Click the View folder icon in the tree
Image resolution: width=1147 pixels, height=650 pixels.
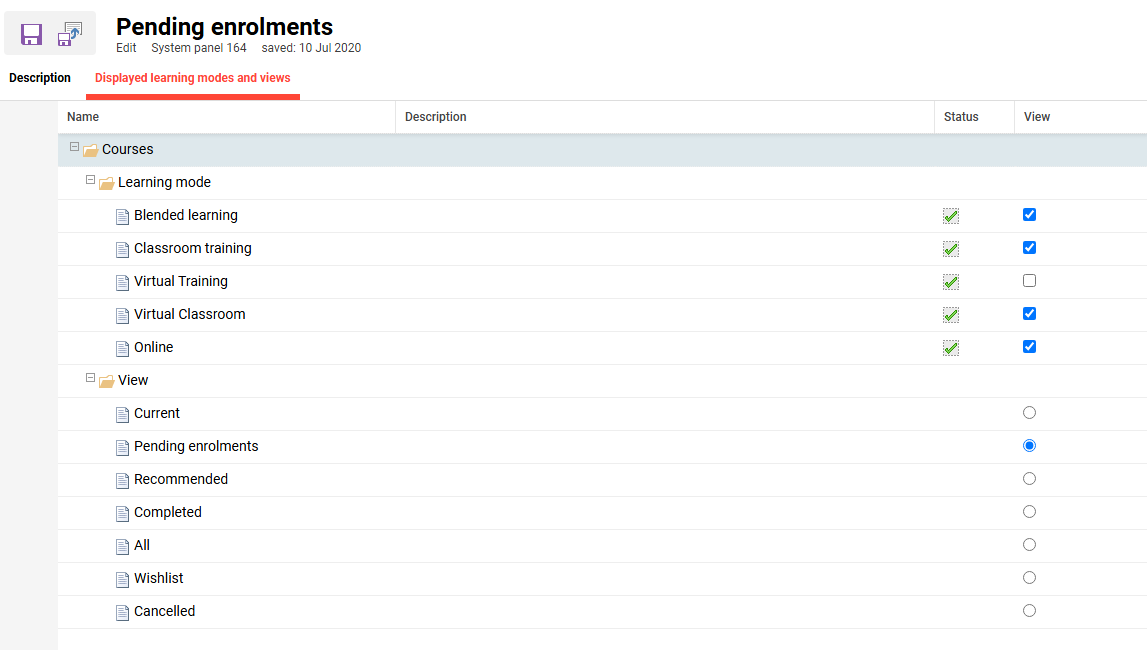coord(107,381)
